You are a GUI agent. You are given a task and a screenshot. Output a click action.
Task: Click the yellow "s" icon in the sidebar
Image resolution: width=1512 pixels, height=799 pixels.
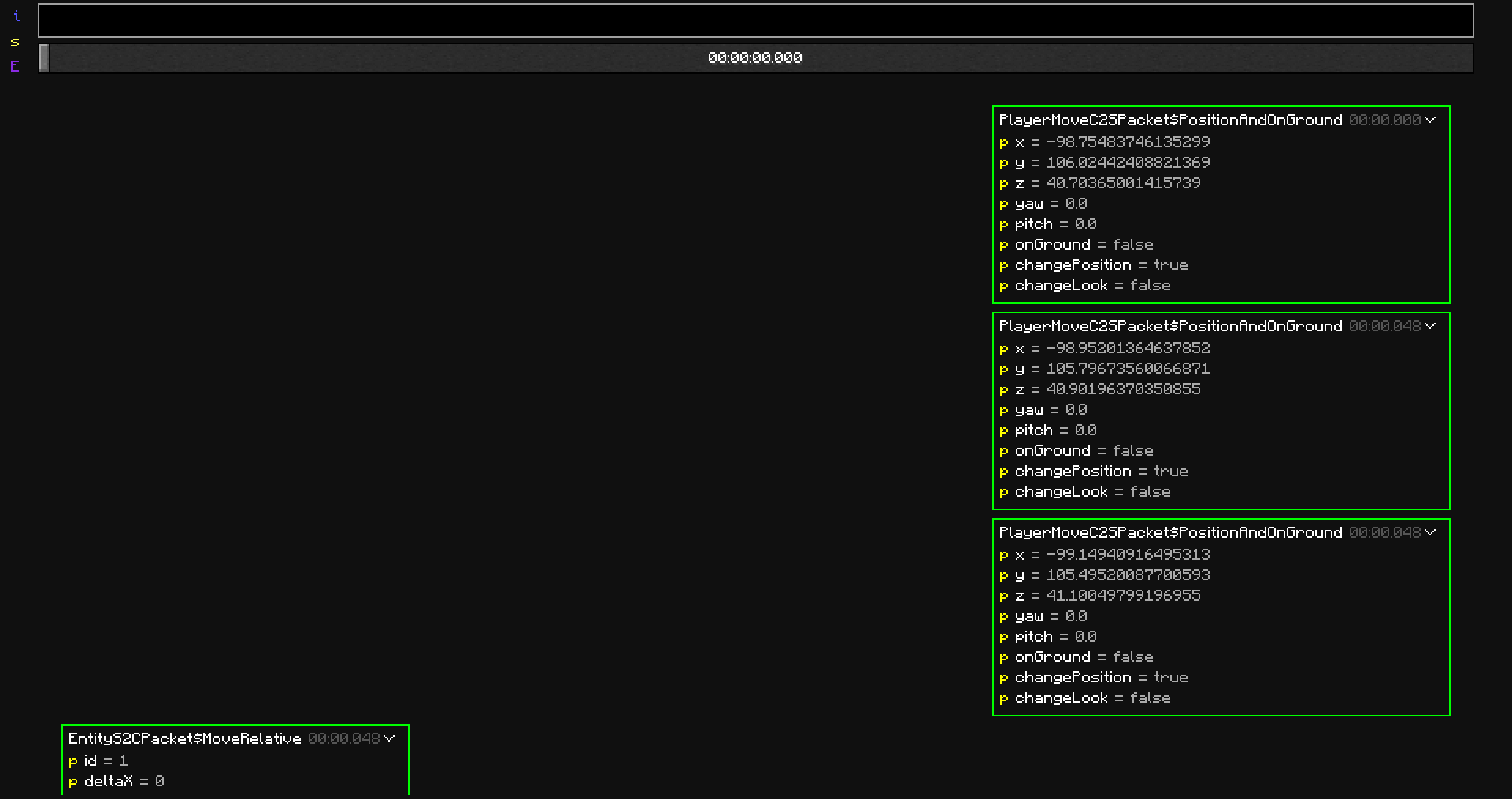coord(14,43)
